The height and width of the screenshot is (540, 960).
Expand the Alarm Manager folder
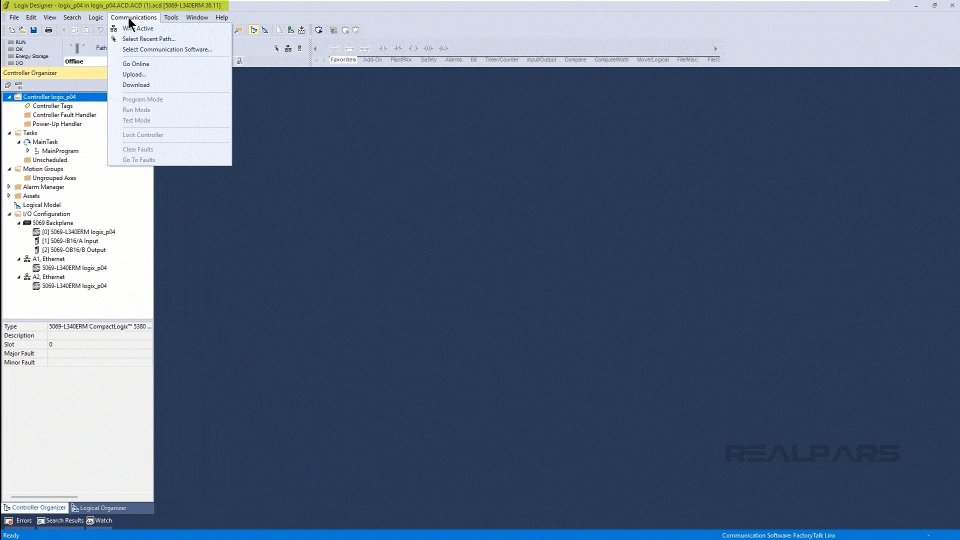(x=9, y=187)
